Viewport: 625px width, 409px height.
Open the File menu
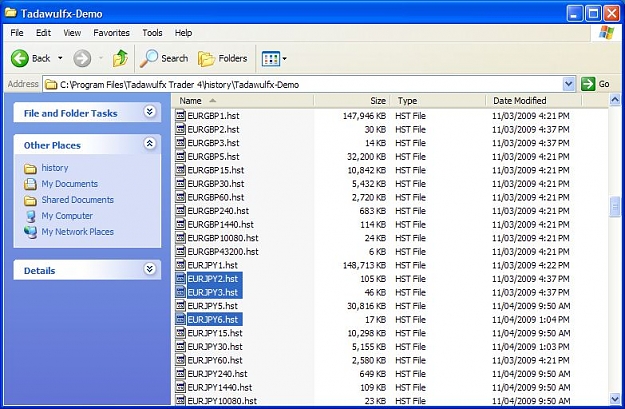[17, 33]
